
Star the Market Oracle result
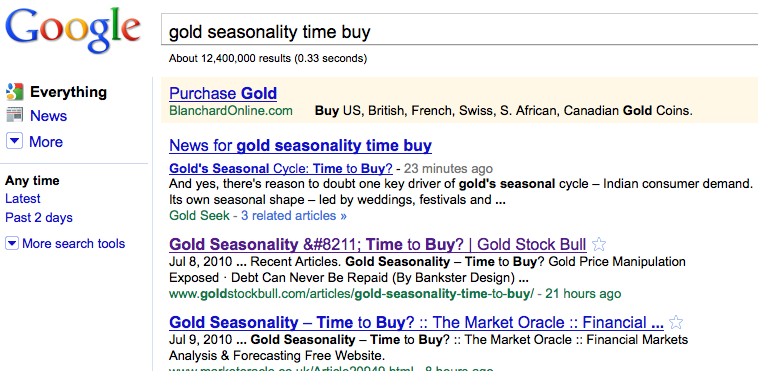click(x=676, y=322)
